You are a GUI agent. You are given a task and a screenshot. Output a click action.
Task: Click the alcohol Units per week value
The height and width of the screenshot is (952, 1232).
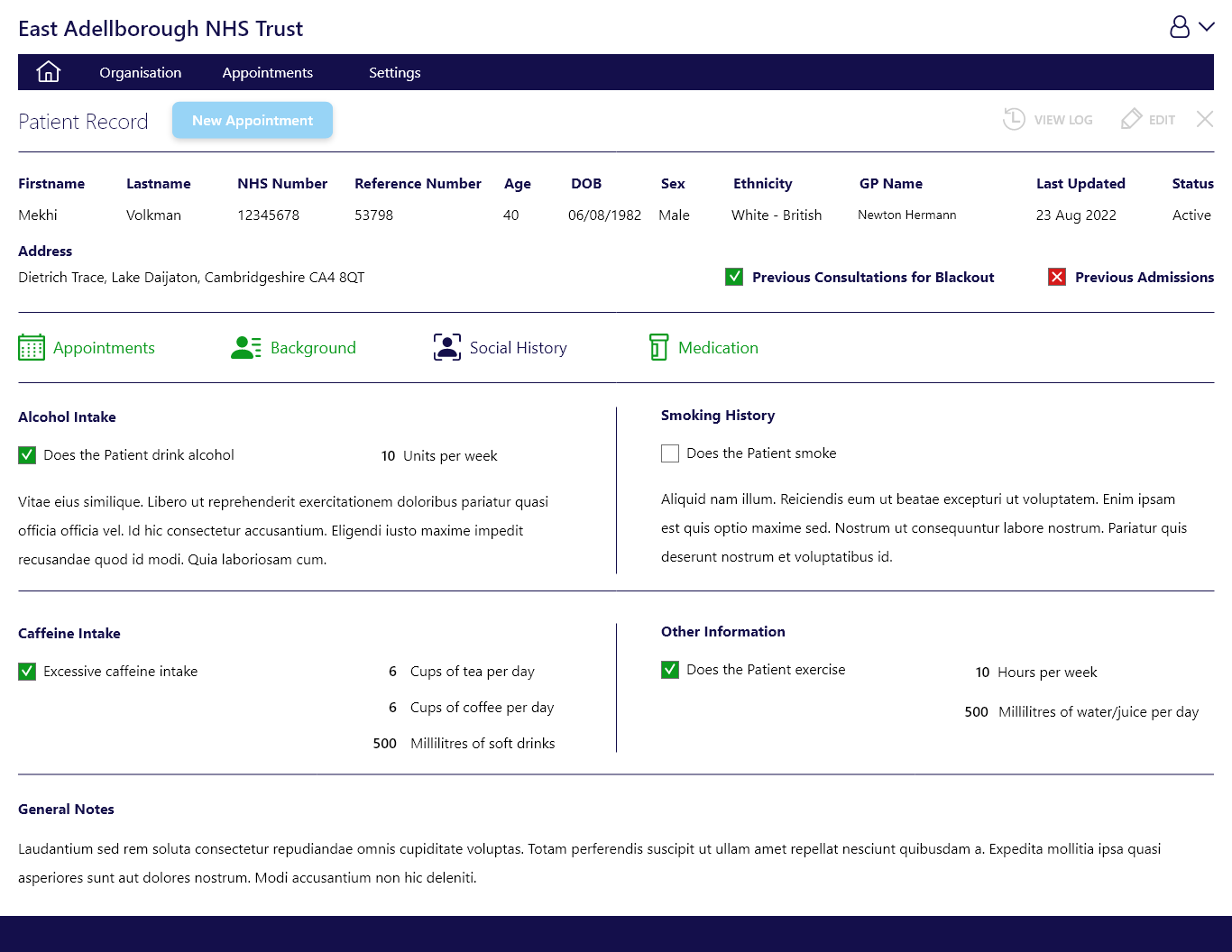pos(388,456)
